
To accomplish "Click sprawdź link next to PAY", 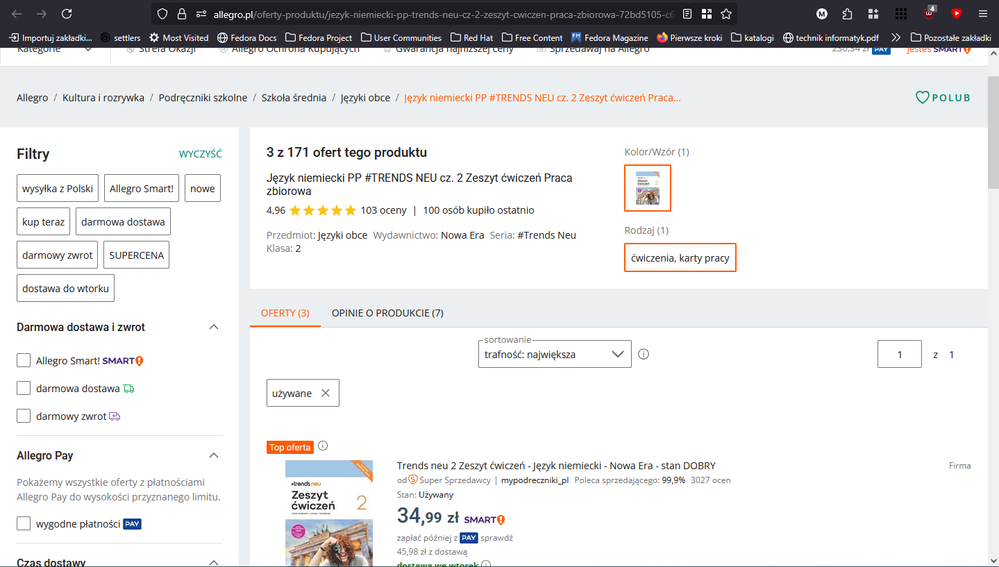I will click(497, 538).
